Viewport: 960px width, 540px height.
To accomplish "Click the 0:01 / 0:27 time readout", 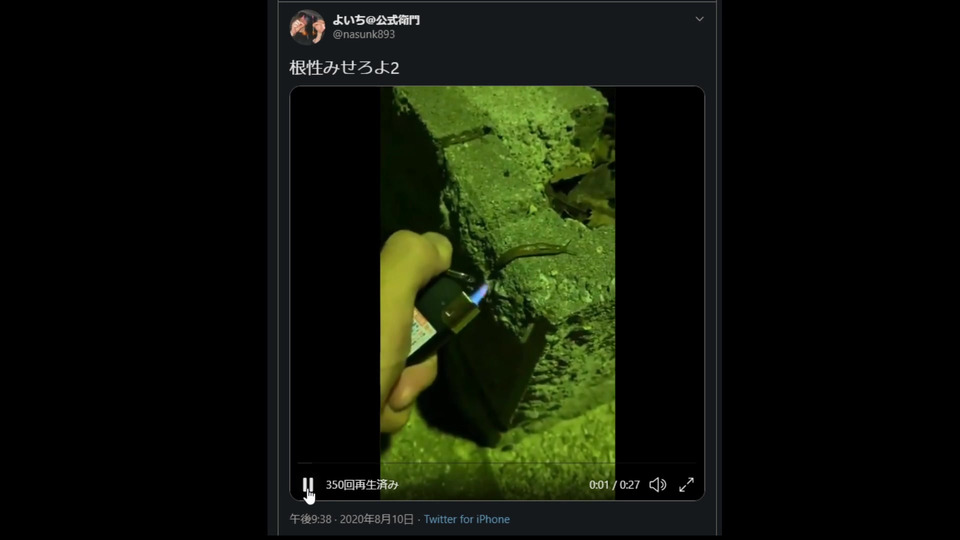I will [614, 485].
